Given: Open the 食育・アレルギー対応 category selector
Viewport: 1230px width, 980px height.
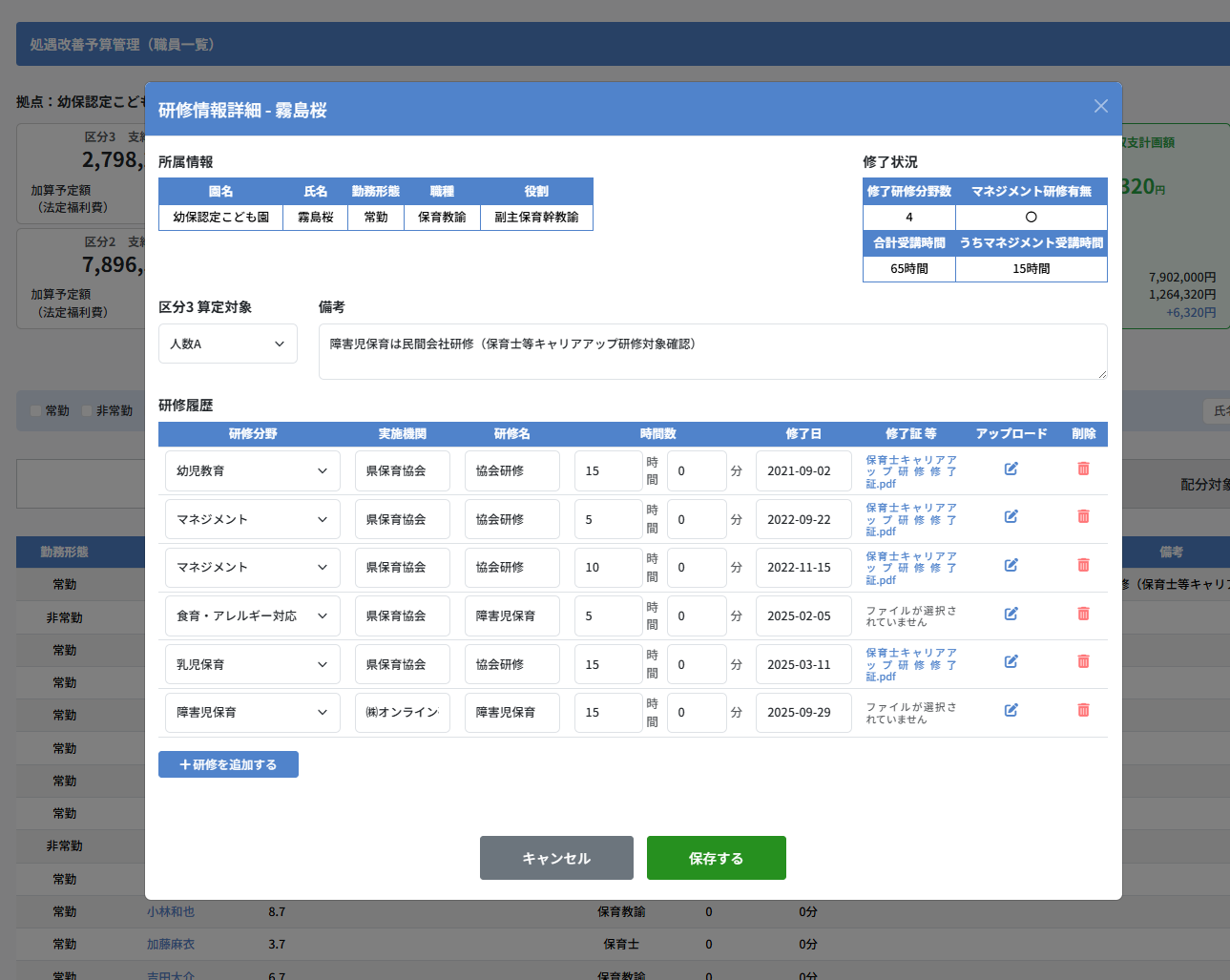Looking at the screenshot, I should coord(252,615).
